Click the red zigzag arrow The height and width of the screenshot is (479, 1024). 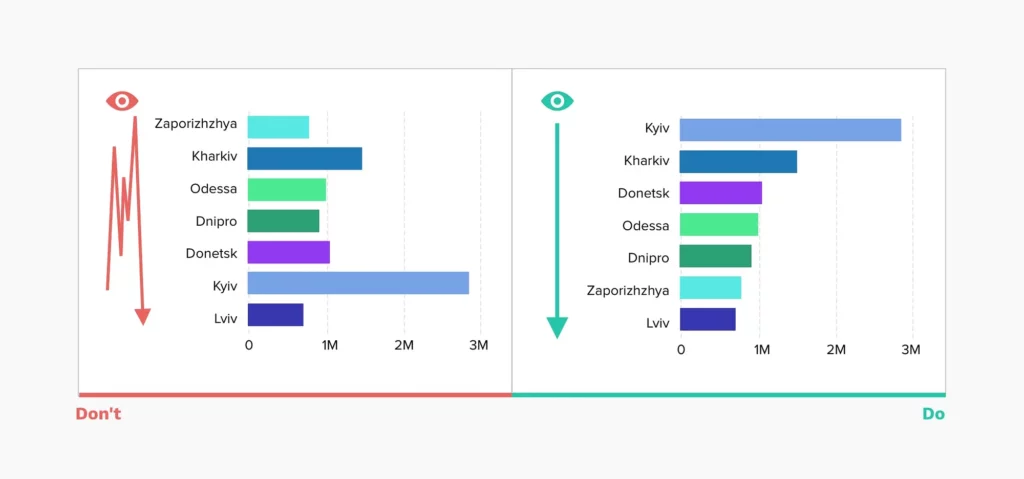pyautogui.click(x=128, y=220)
